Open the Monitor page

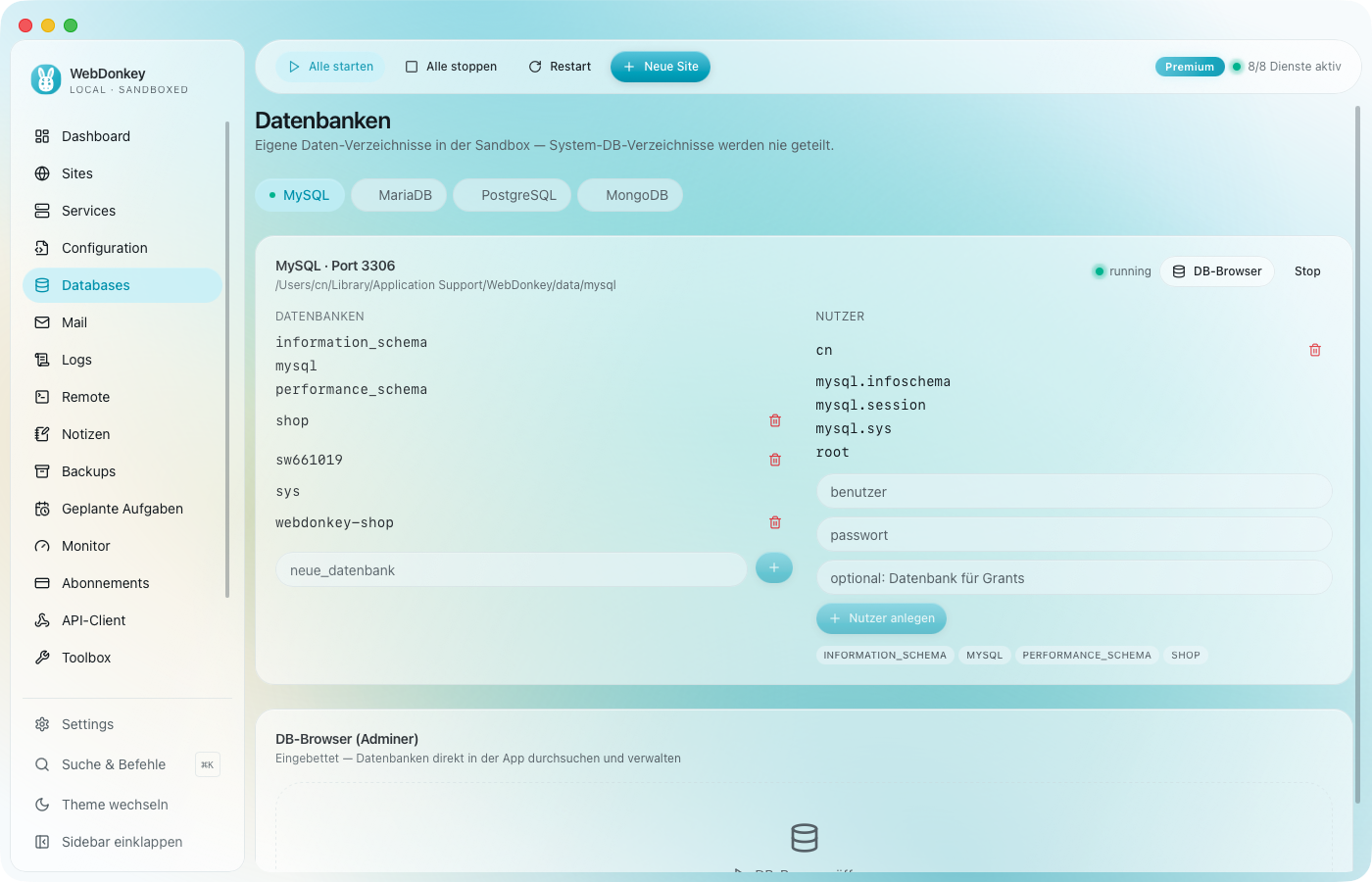coord(123,546)
